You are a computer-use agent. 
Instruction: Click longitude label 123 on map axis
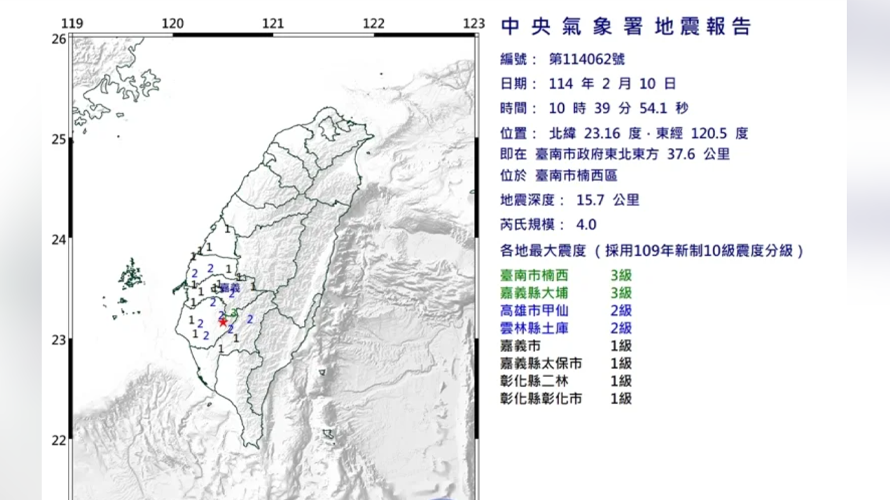pos(474,24)
